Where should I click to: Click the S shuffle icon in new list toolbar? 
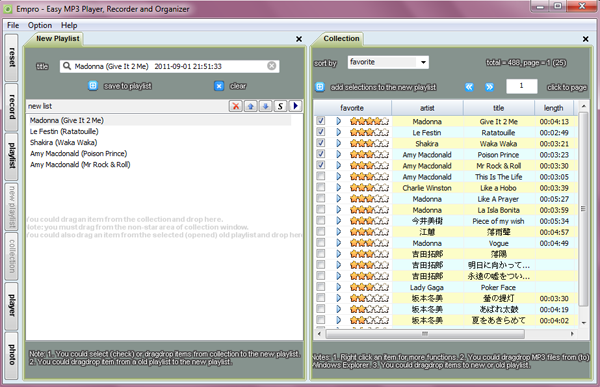[280, 106]
